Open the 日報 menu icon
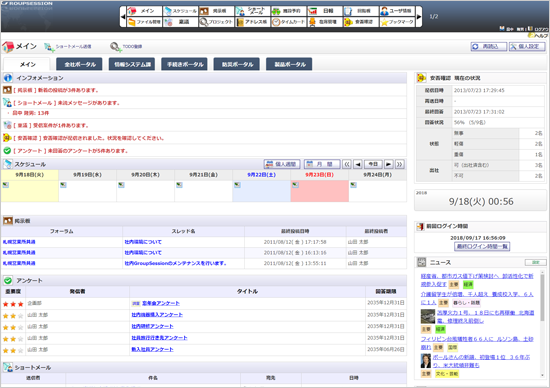Viewport: 550px width, 388px height. [x=325, y=11]
